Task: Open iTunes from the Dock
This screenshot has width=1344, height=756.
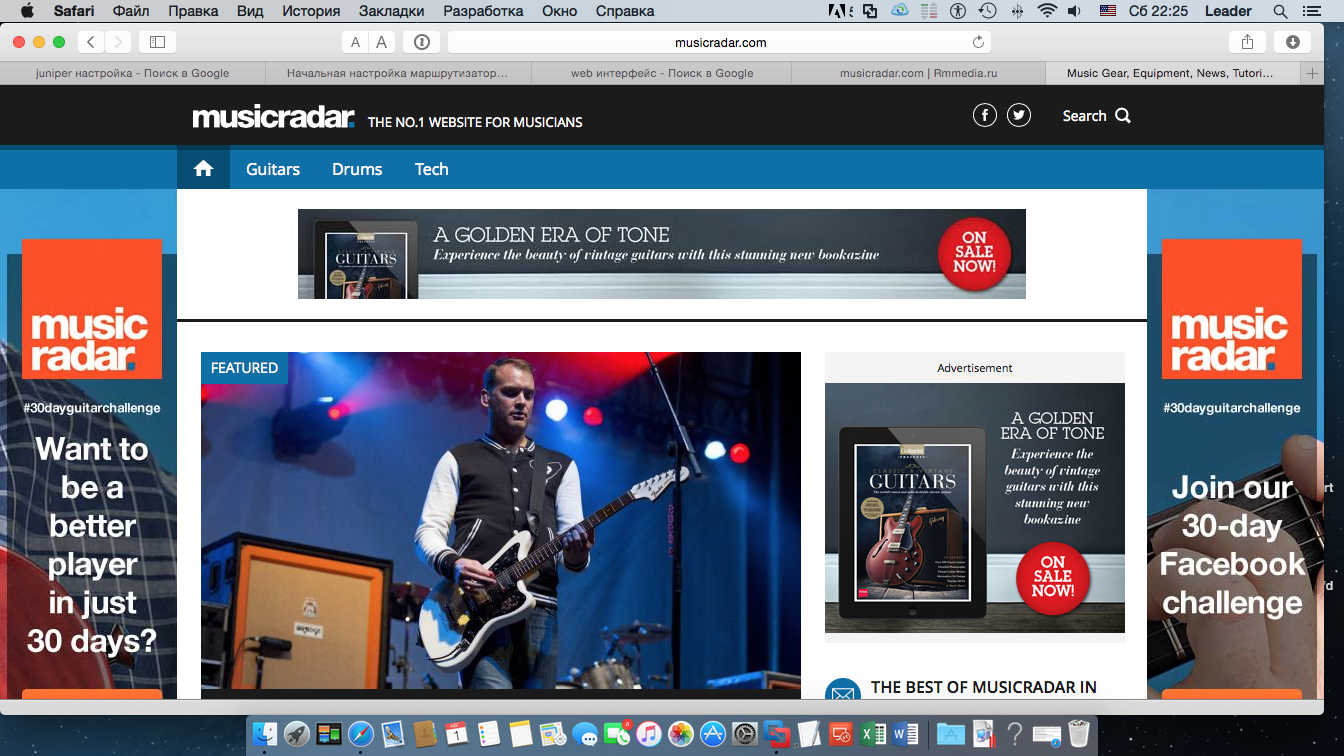Action: pyautogui.click(x=649, y=735)
